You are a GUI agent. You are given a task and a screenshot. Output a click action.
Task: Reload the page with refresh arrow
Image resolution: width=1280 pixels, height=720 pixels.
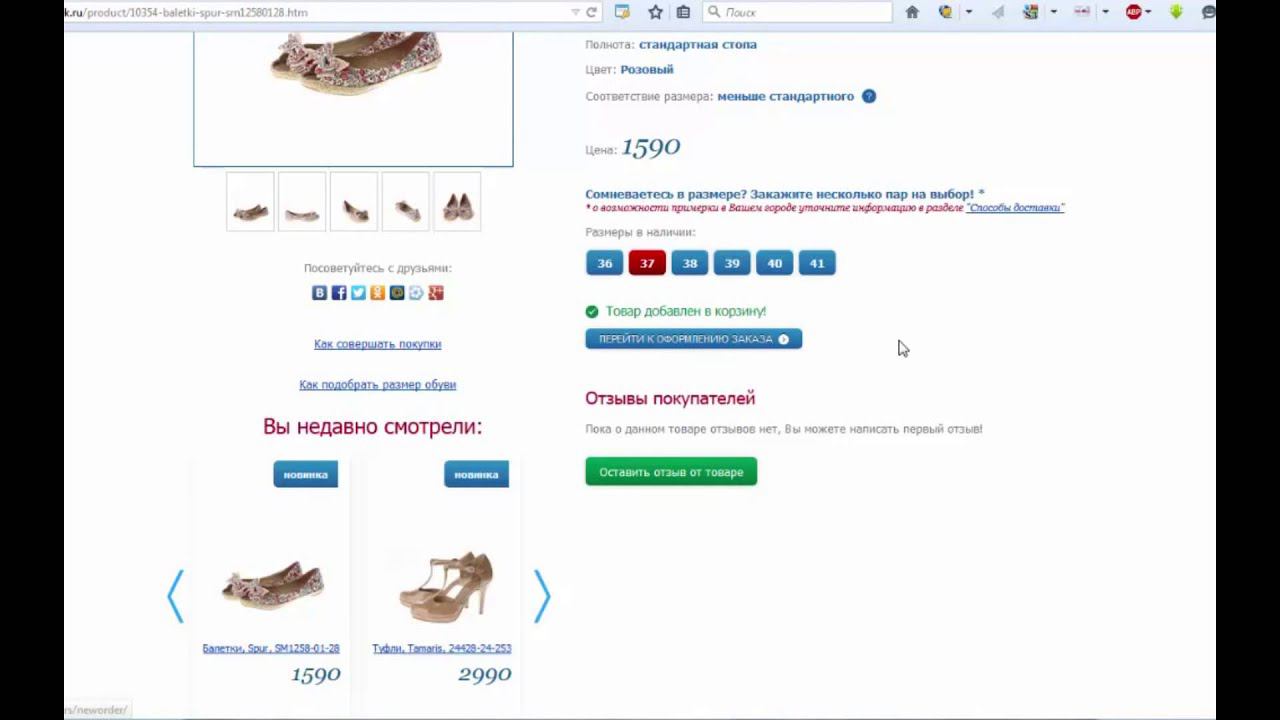coord(591,12)
